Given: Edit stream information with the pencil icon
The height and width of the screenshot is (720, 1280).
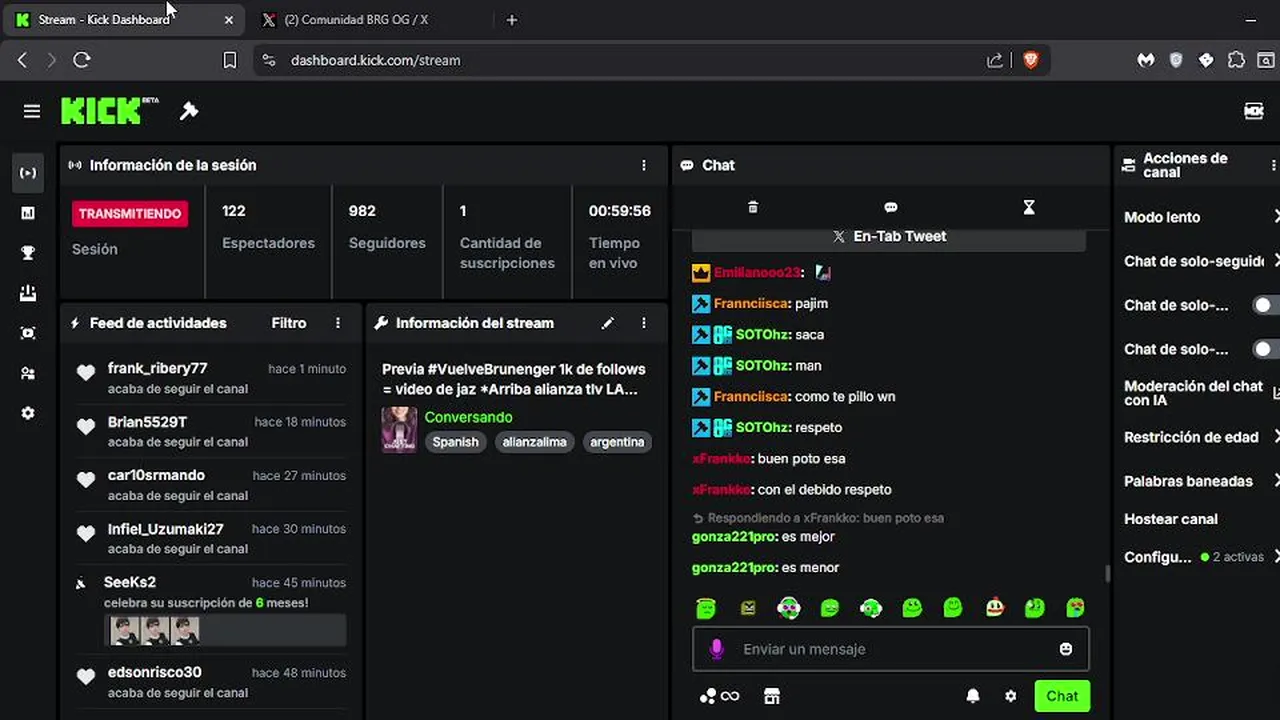Looking at the screenshot, I should pos(607,323).
